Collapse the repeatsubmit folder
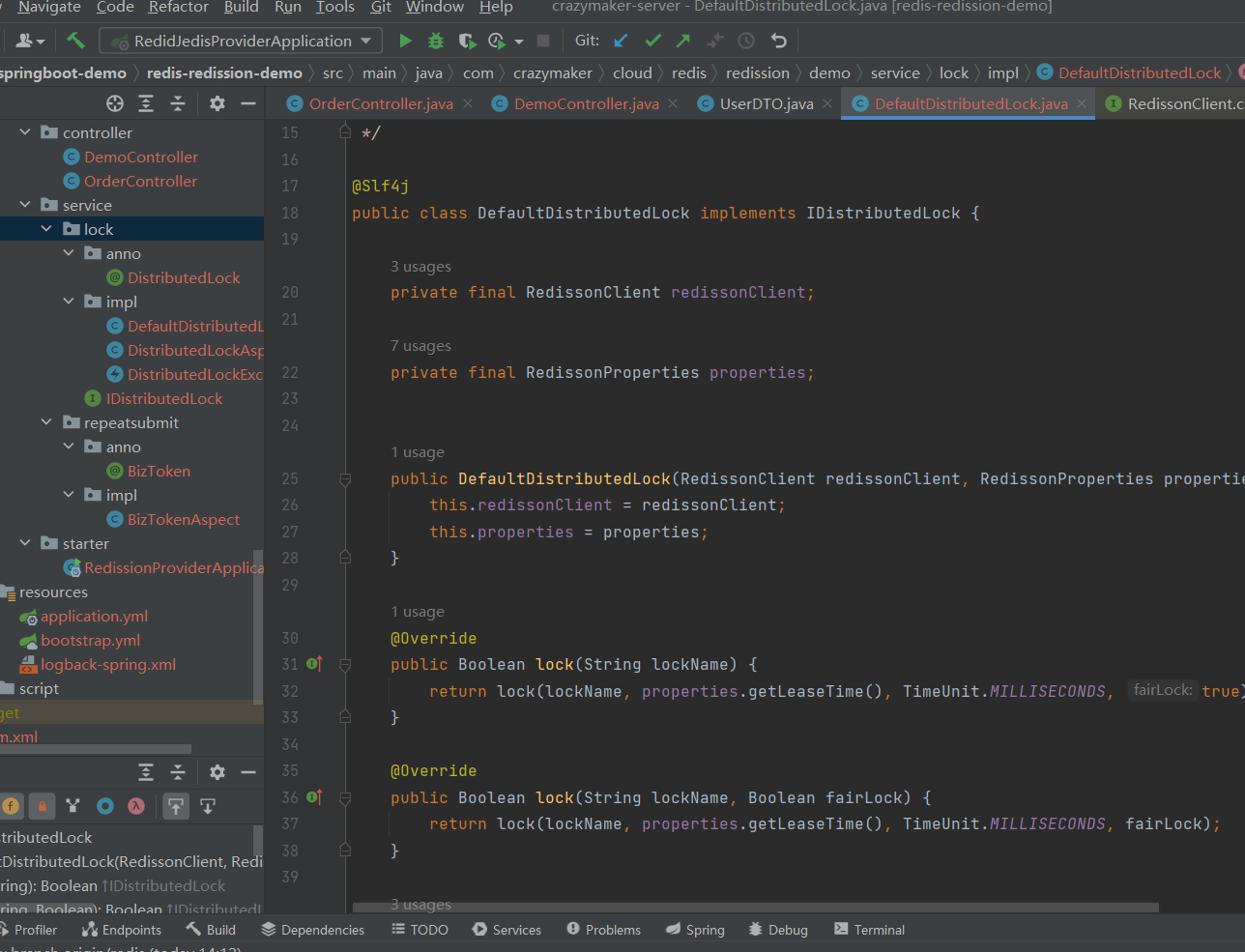Screen dimensions: 1245x952 pos(46,422)
